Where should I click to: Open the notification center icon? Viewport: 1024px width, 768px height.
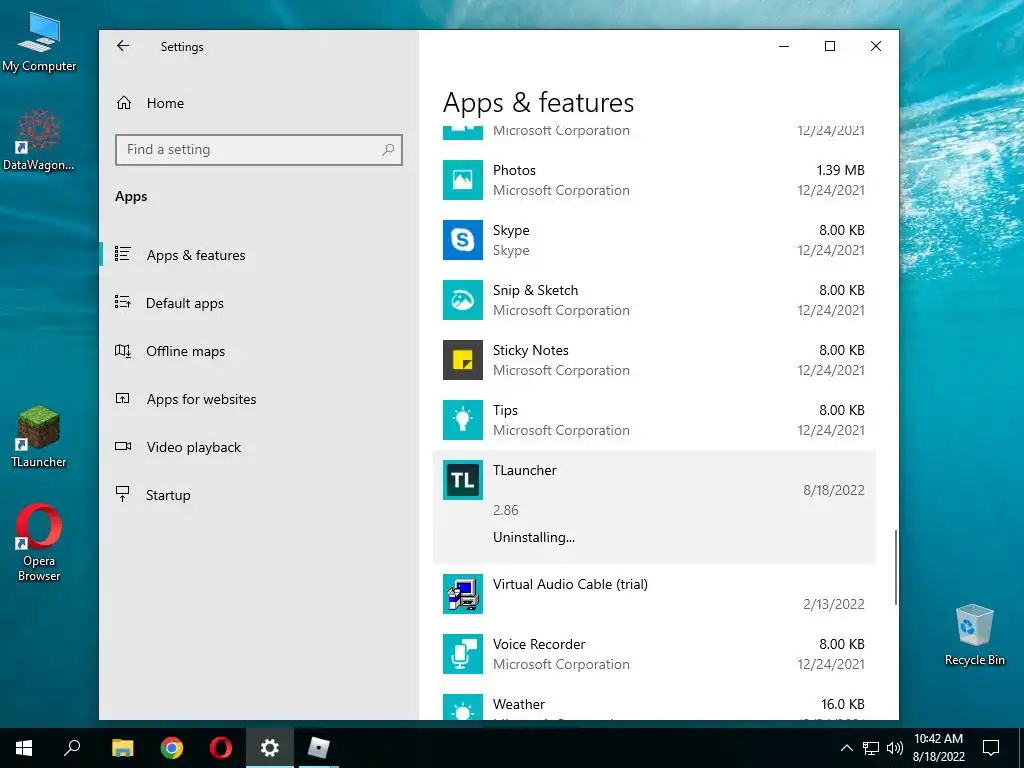pos(991,748)
